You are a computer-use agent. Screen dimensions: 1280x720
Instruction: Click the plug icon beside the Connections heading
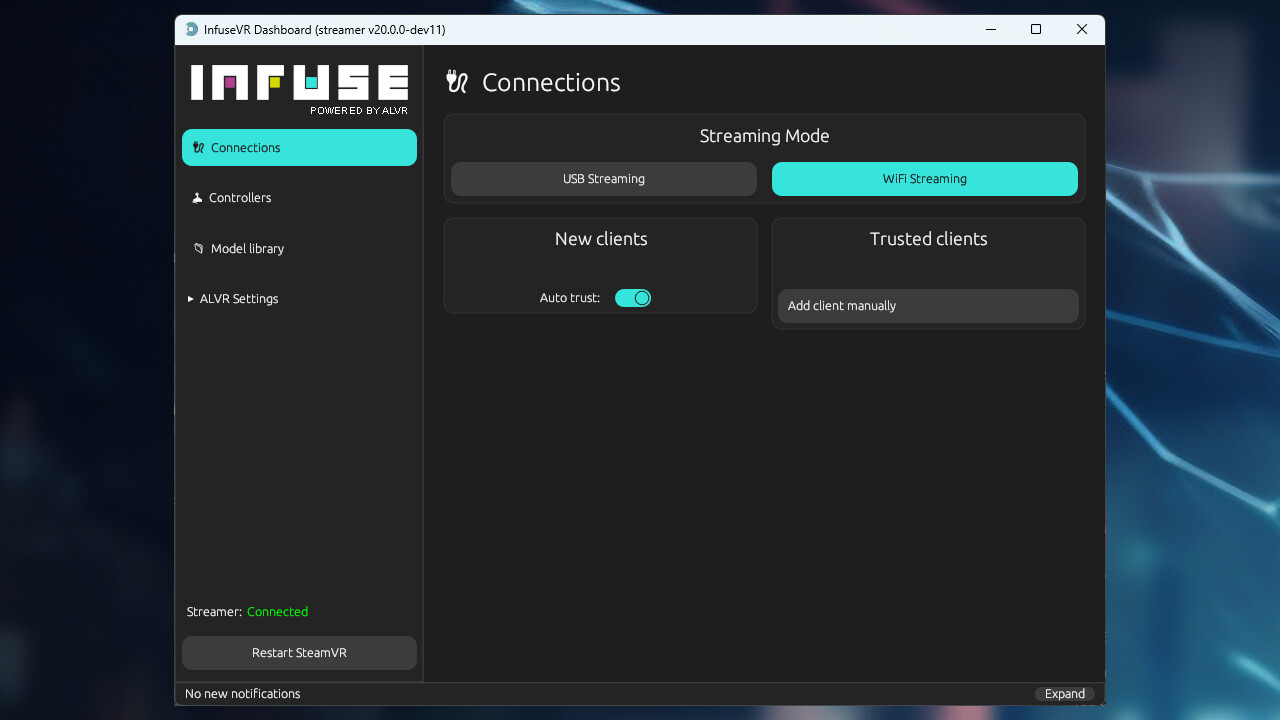point(457,82)
